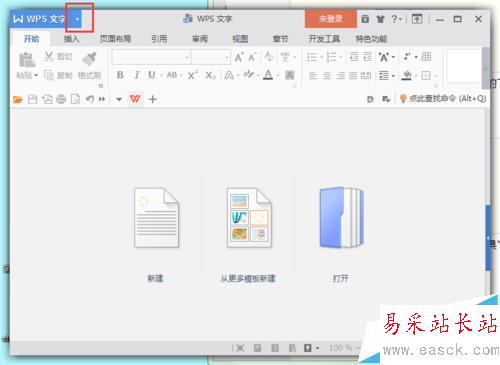
Task: Click the insert table grid icon
Action: click(x=426, y=57)
